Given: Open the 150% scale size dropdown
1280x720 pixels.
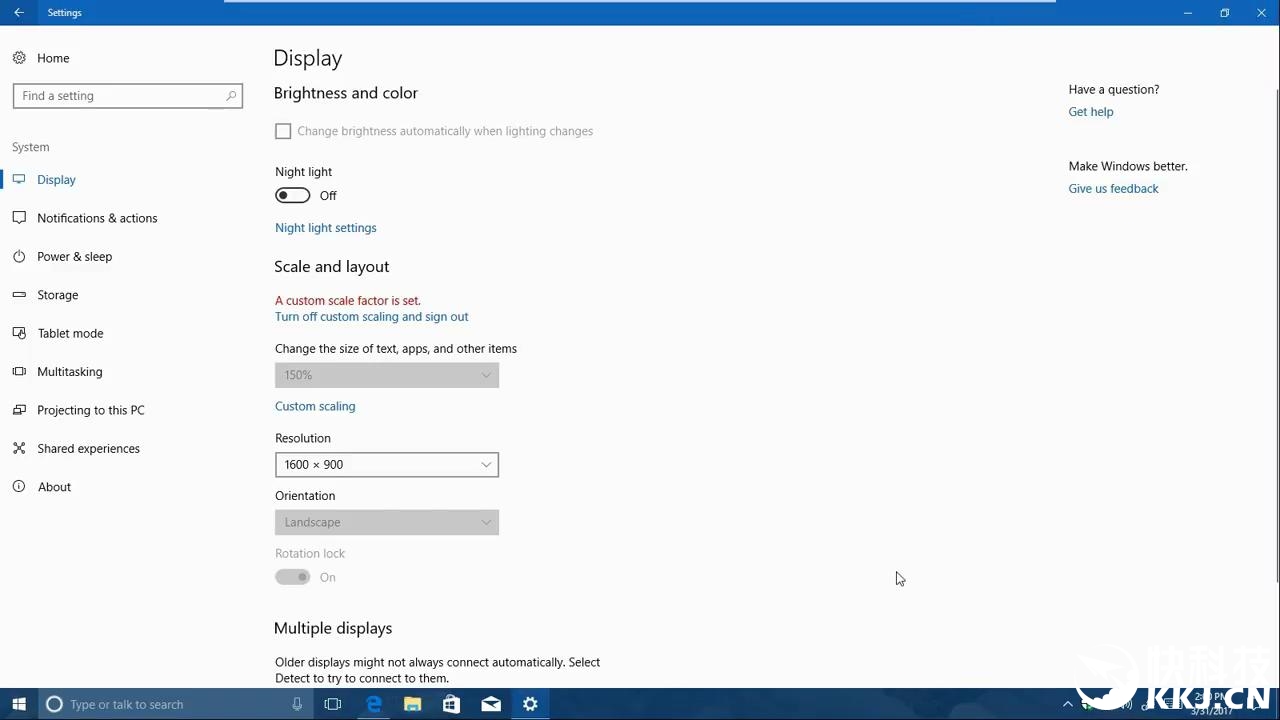Looking at the screenshot, I should (x=386, y=375).
